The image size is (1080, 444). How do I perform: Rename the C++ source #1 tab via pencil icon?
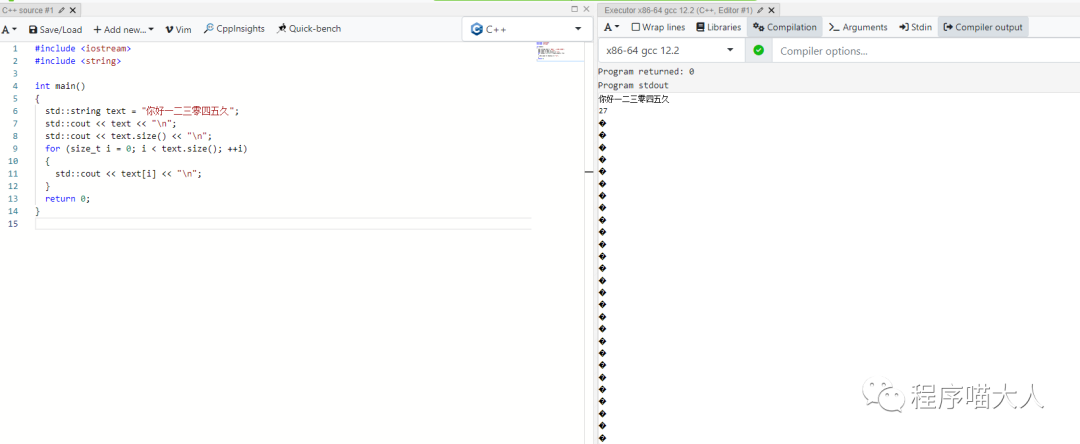pos(62,9)
